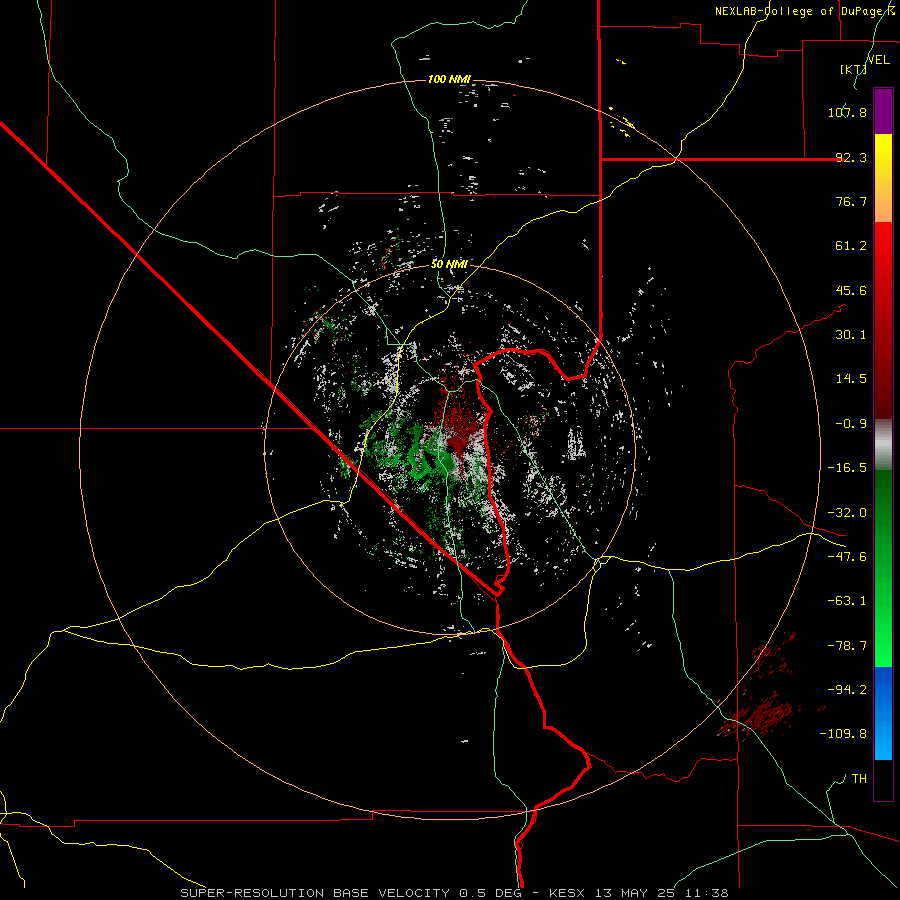Pick the purple segment of the velocity color bar
The height and width of the screenshot is (900, 900).
click(883, 111)
